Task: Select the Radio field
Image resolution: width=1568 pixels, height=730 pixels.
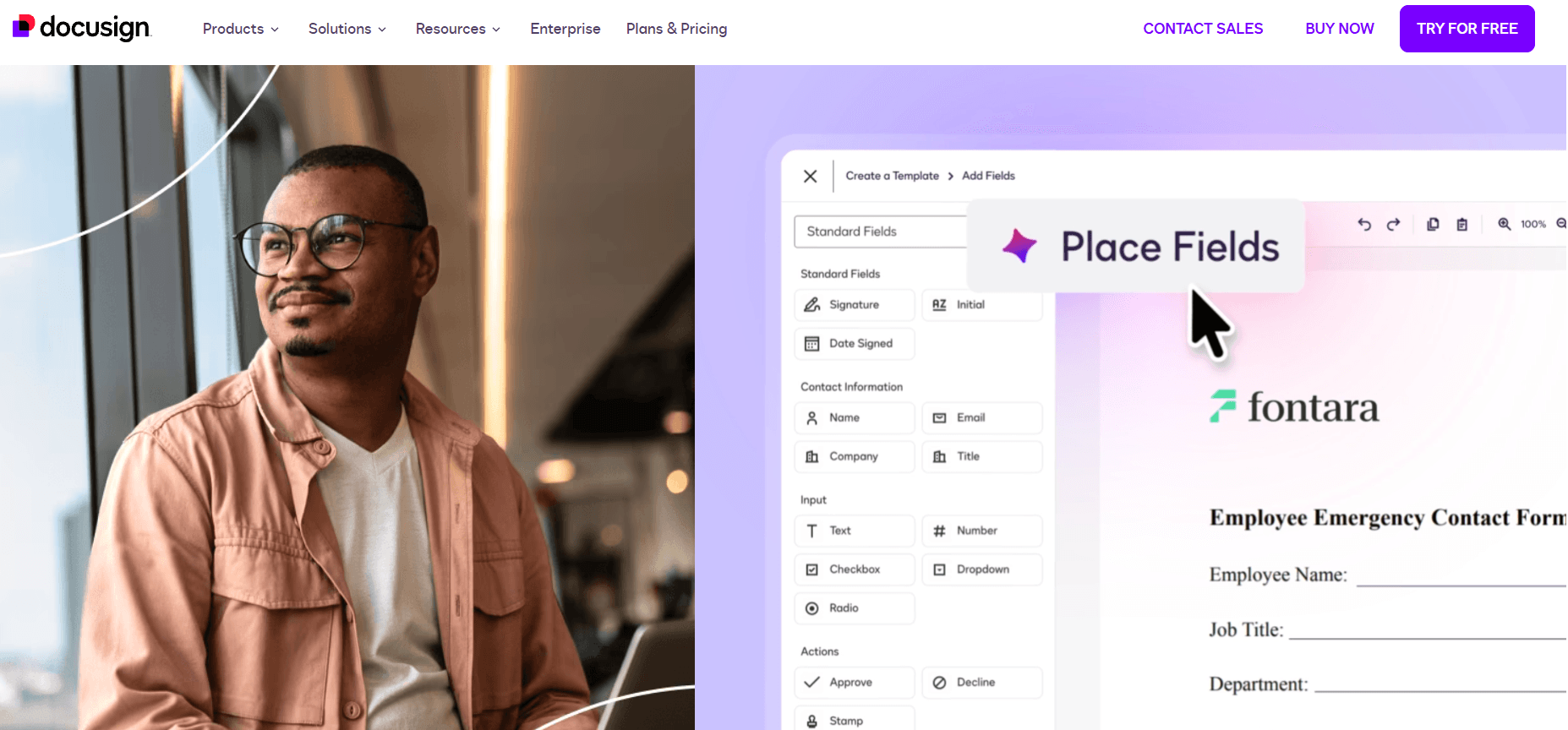Action: pyautogui.click(x=855, y=609)
